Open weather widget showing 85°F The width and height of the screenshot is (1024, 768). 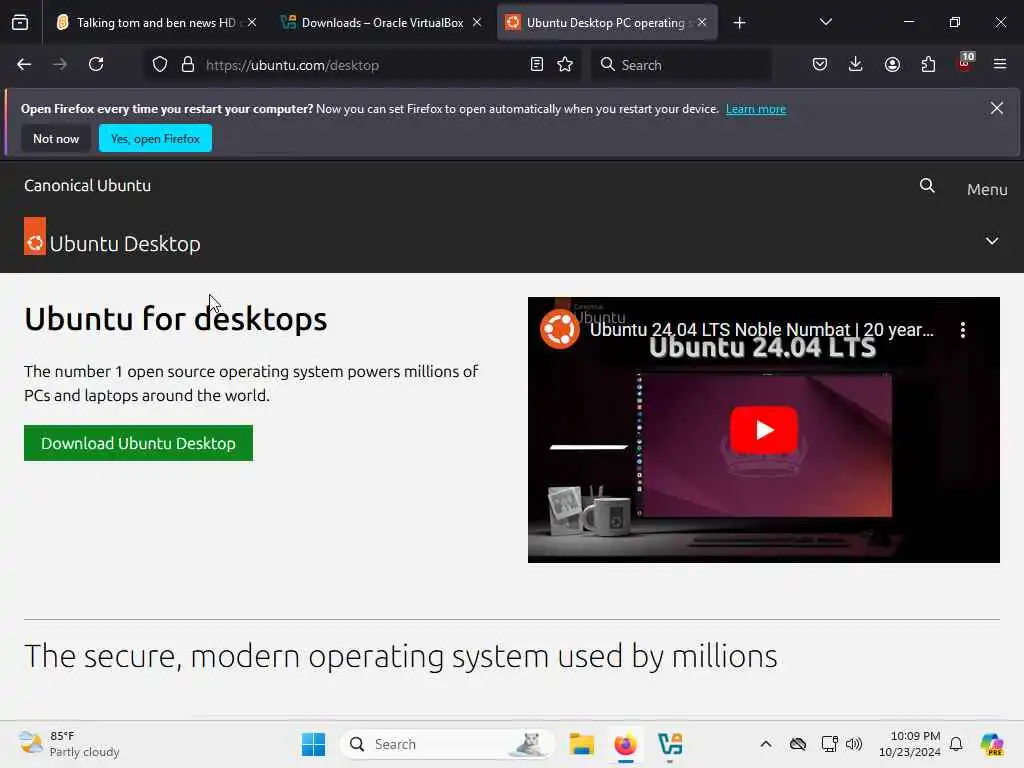coord(69,744)
